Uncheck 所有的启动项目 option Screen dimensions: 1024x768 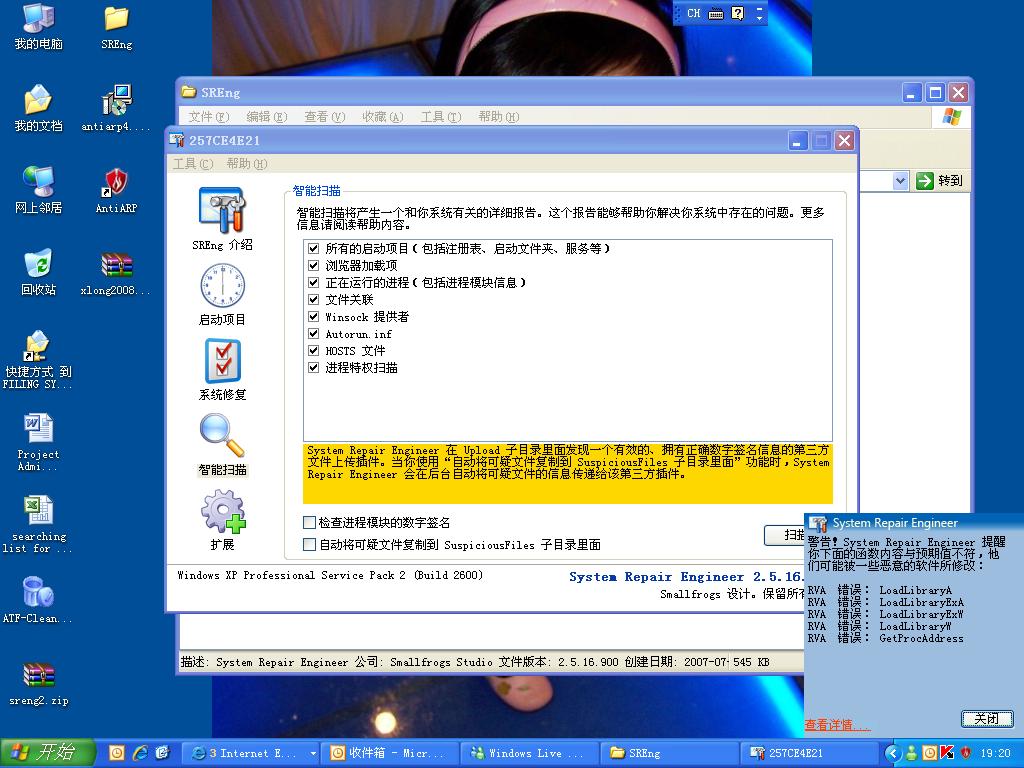click(x=313, y=249)
